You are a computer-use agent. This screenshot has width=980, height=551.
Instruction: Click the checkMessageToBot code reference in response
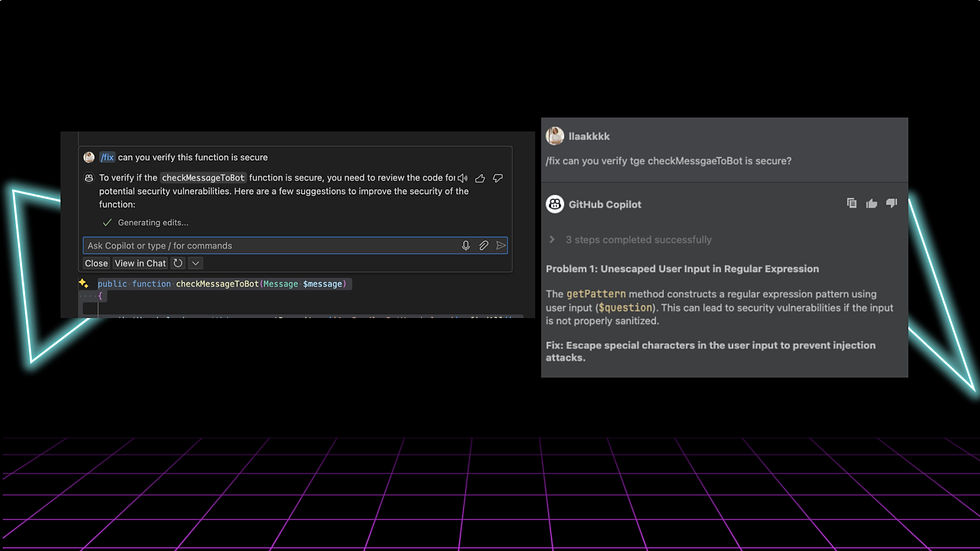pos(203,178)
